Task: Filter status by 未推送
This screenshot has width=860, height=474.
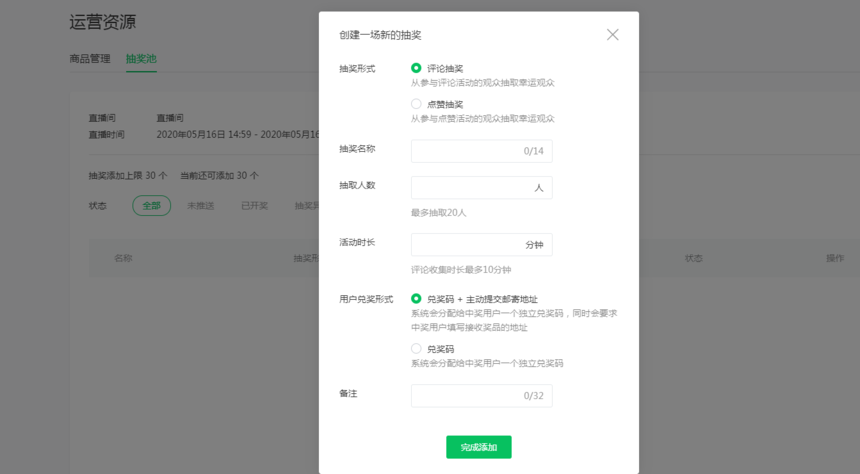Action: click(201, 206)
